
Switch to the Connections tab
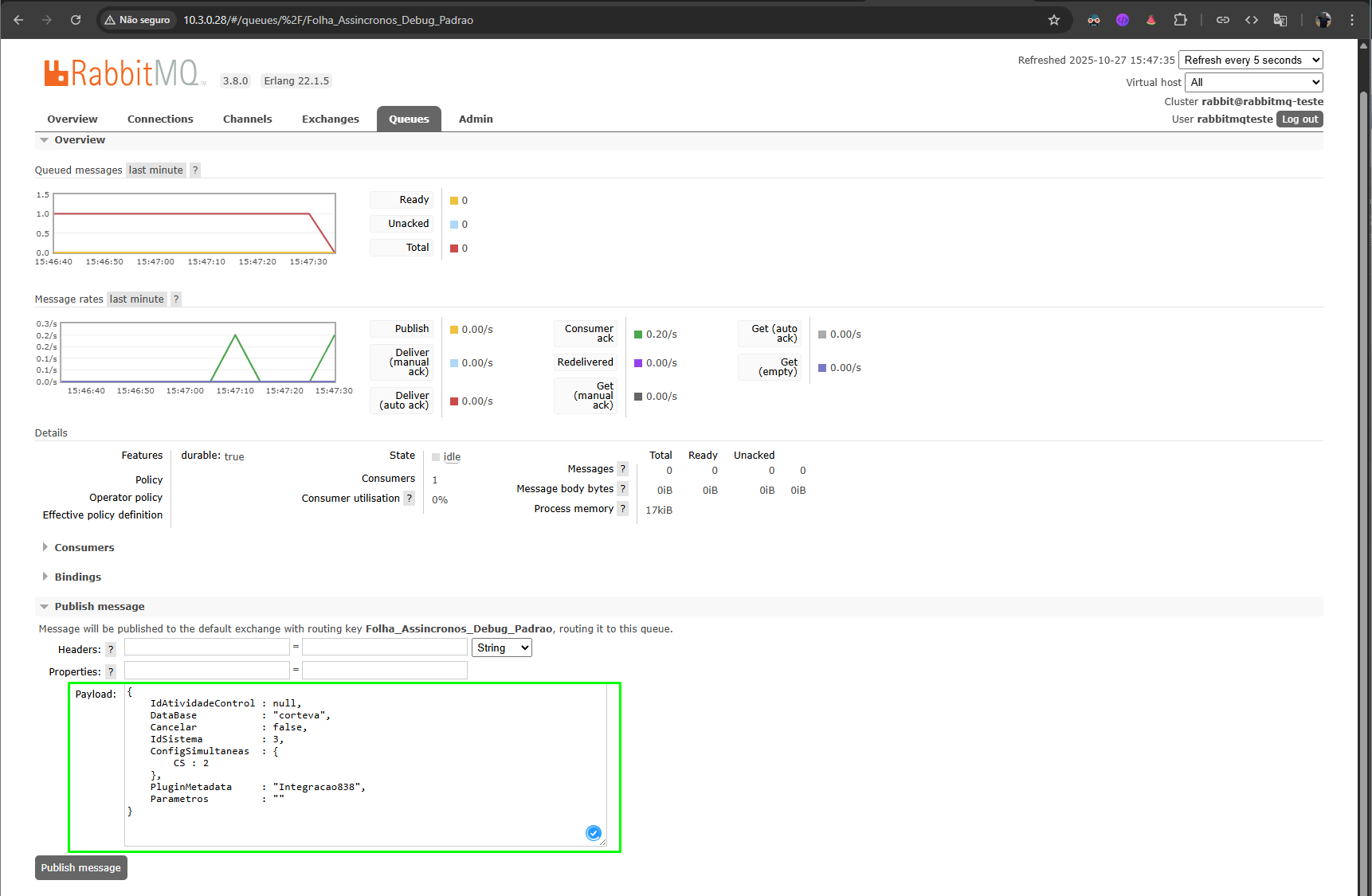[x=160, y=119]
